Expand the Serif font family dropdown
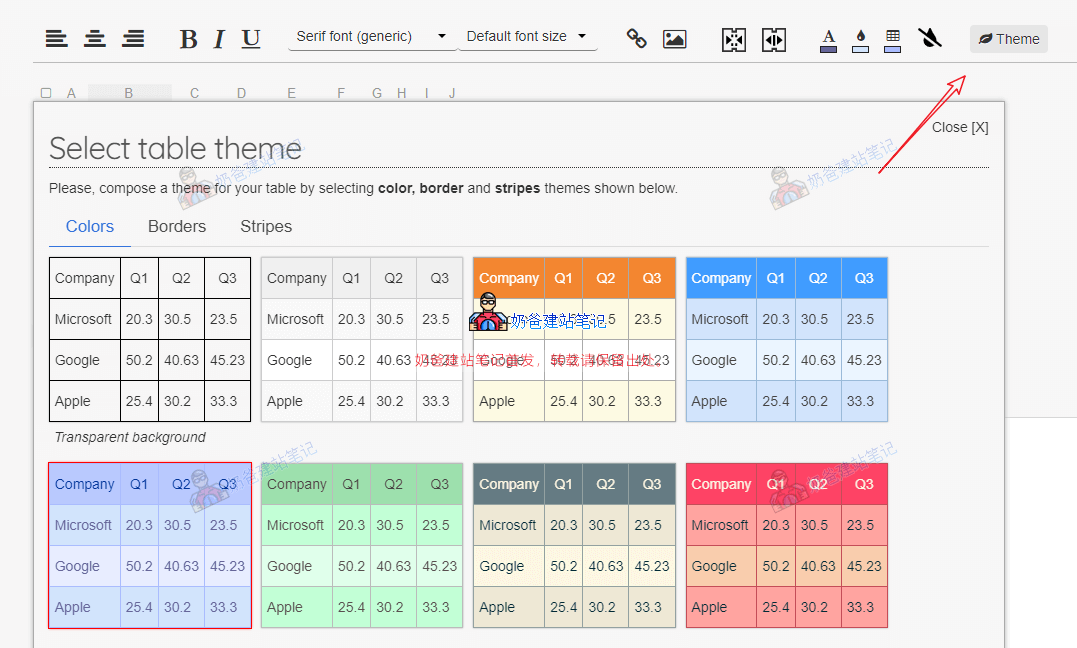Viewport: 1077px width, 648px height. [372, 36]
